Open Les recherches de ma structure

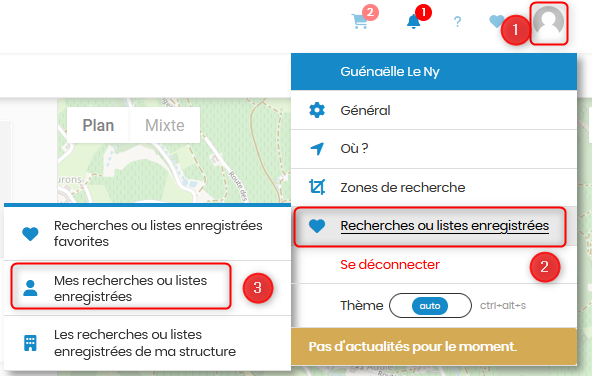[147, 343]
